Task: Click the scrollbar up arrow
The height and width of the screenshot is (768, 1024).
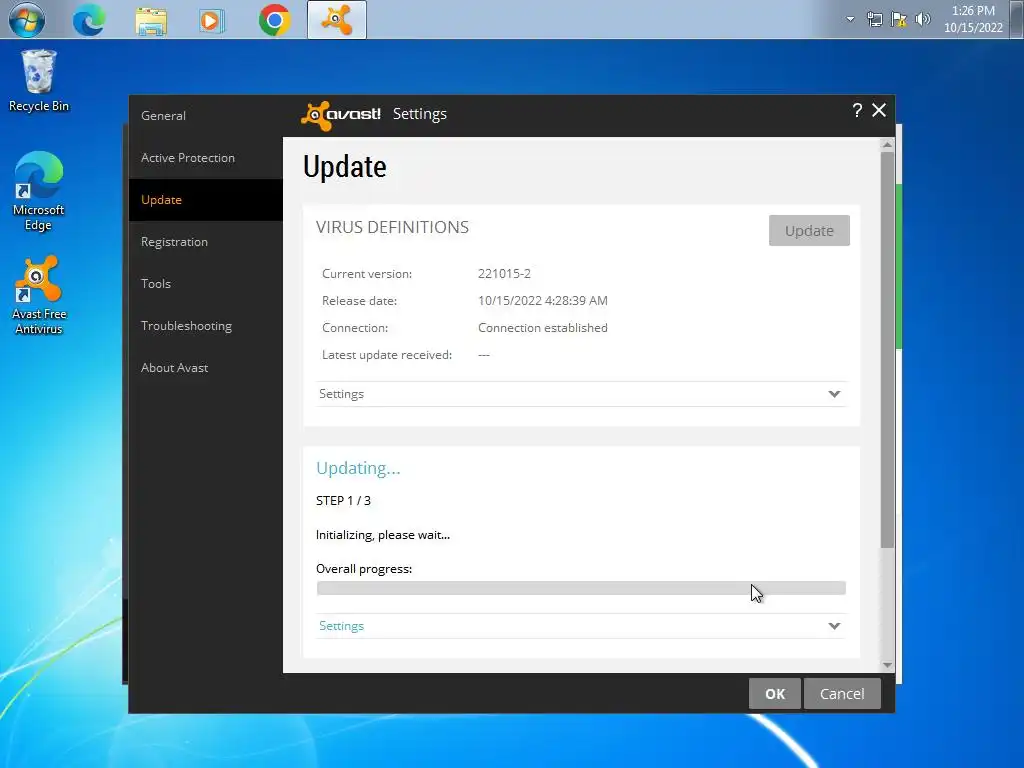Action: click(x=887, y=144)
